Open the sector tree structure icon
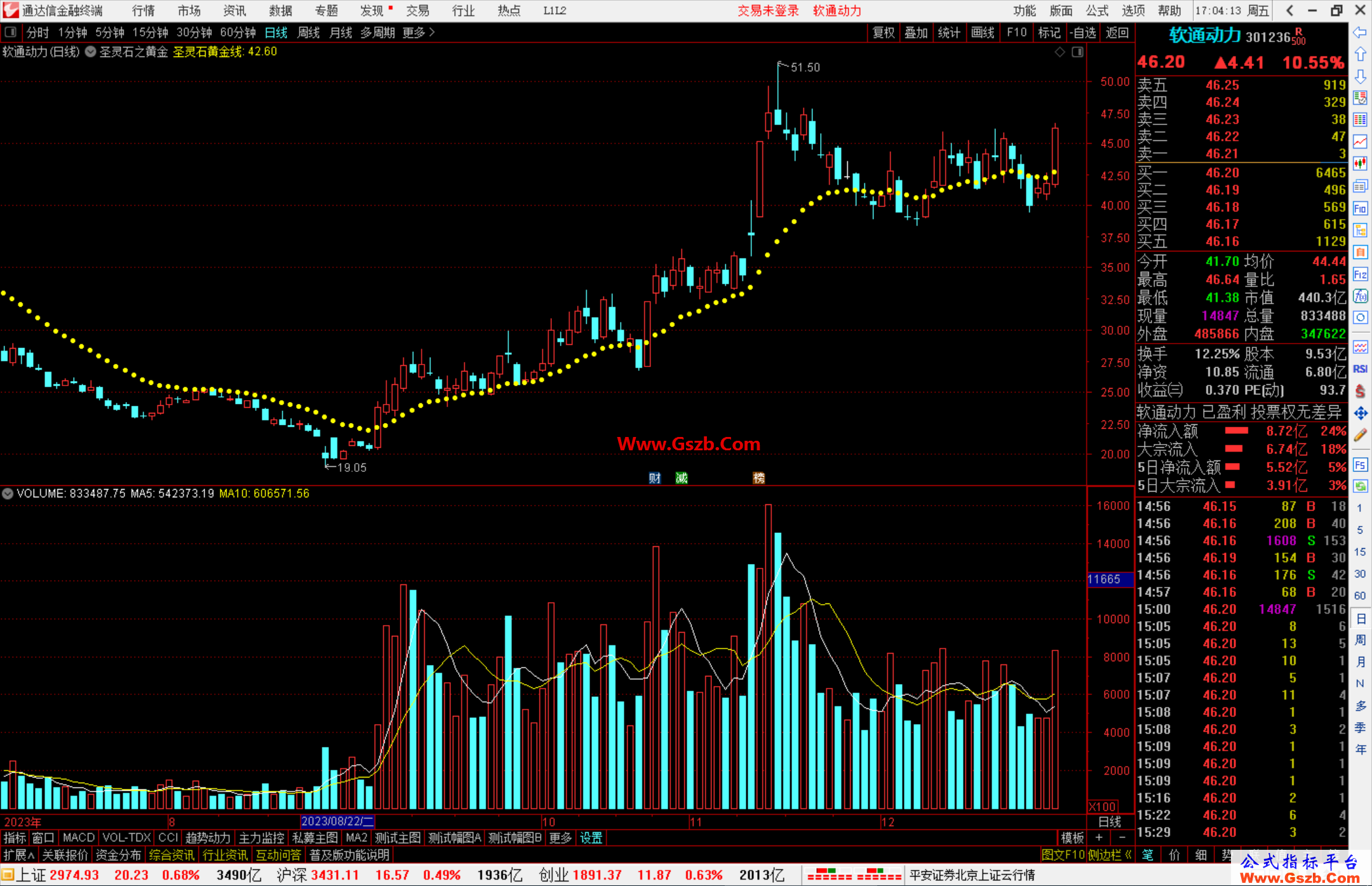This screenshot has height=886, width=1372. pos(1360,230)
